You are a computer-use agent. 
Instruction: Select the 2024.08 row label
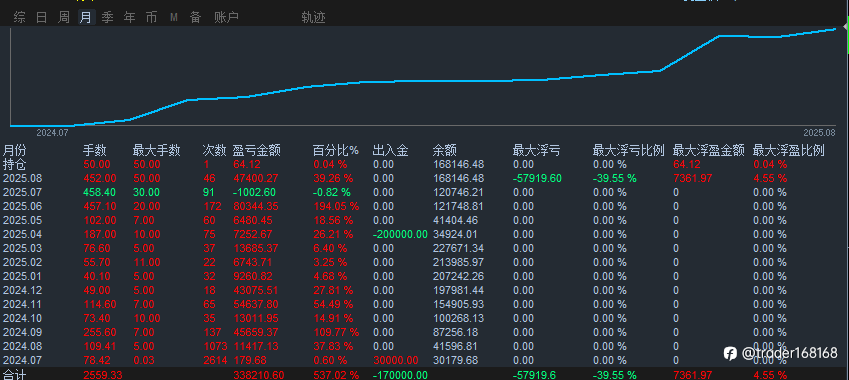[22, 346]
